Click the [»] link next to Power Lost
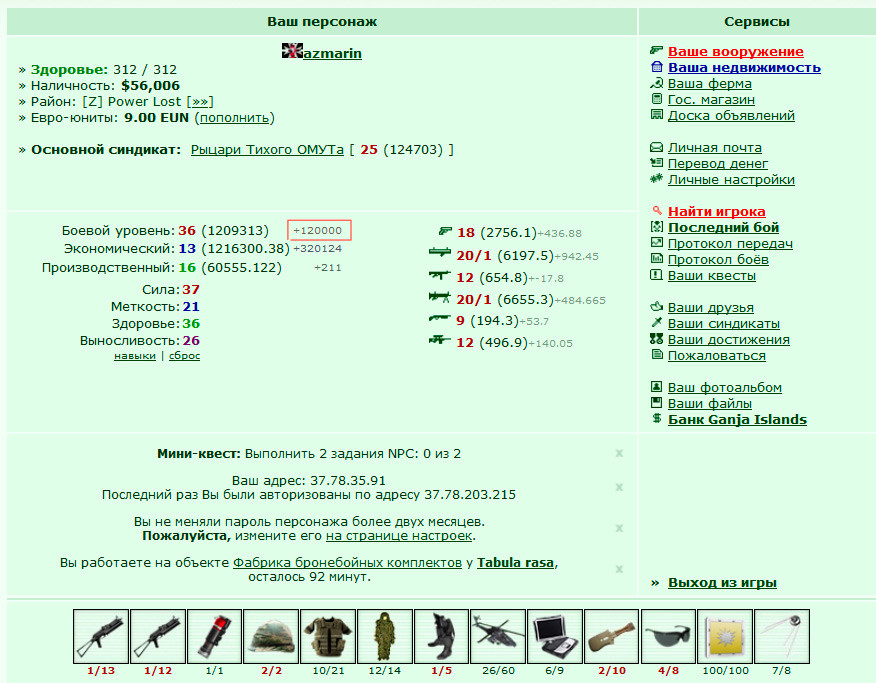876x683 pixels. pyautogui.click(x=200, y=102)
